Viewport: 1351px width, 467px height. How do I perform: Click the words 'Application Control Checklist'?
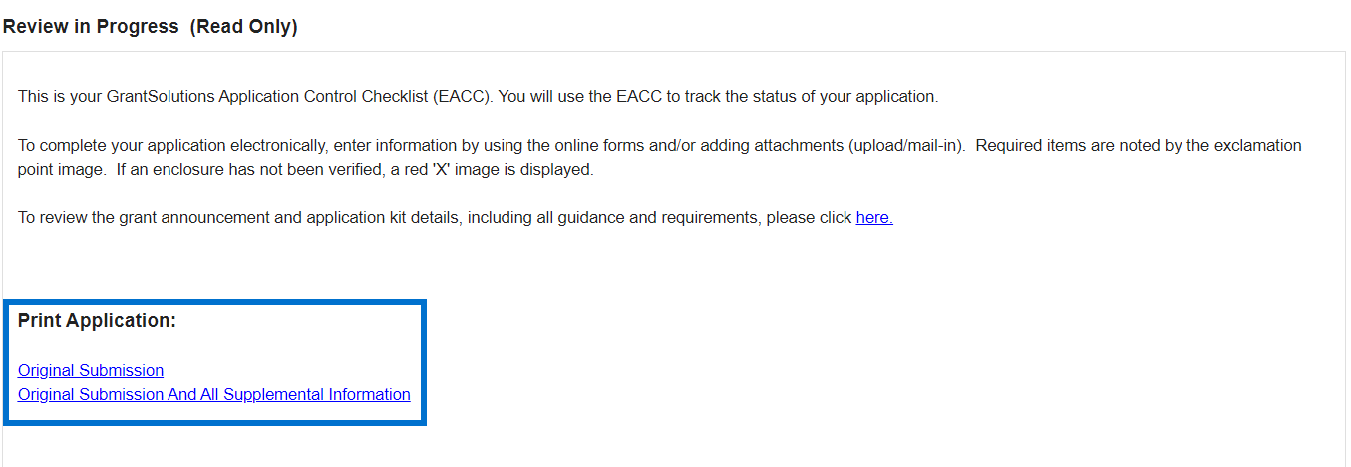pyautogui.click(x=325, y=97)
